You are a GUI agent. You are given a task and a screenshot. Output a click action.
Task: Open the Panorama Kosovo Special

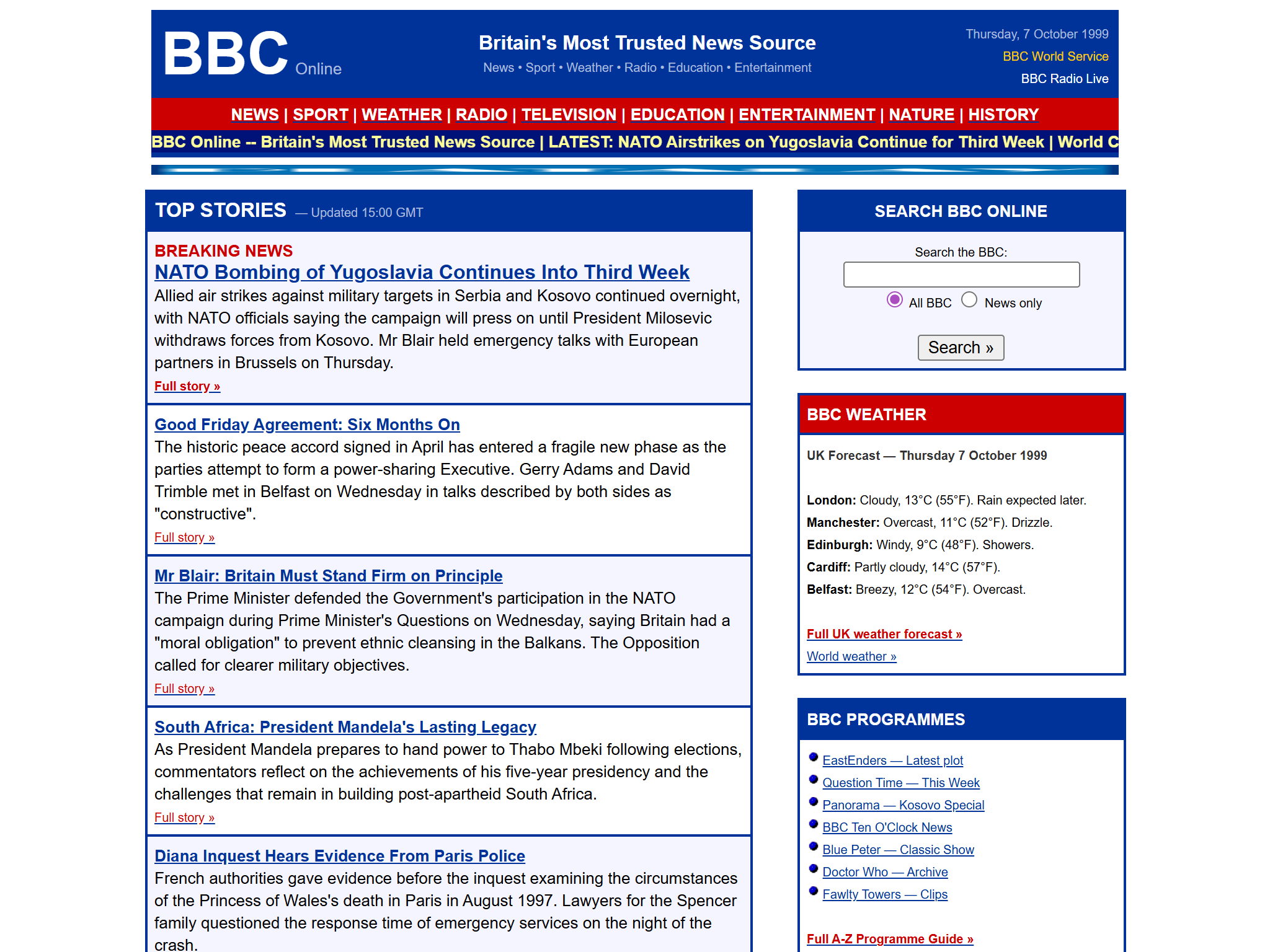(x=903, y=805)
